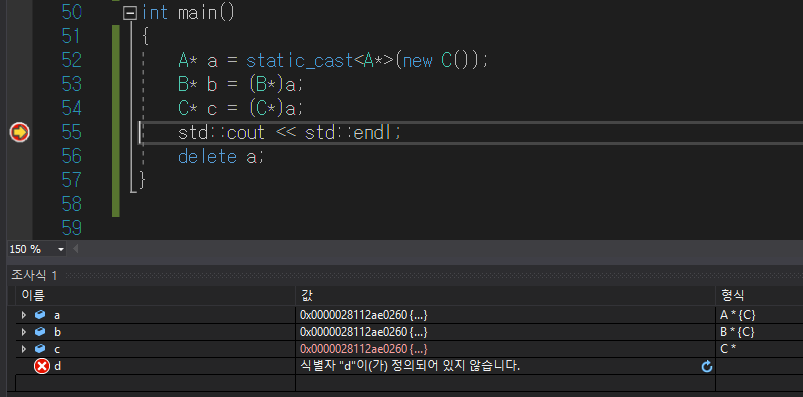Click the cube icon for variable b
The height and width of the screenshot is (397, 803).
(40, 332)
